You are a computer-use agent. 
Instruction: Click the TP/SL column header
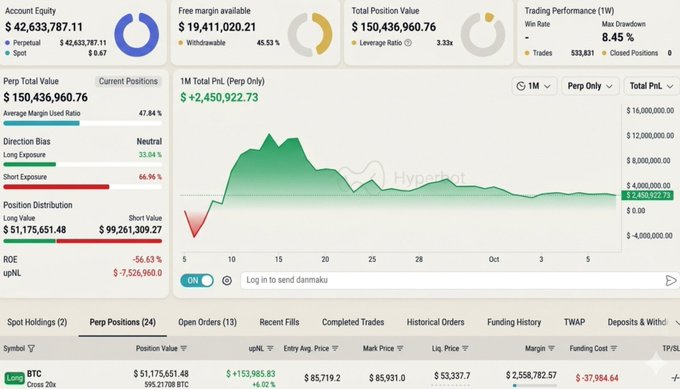coord(671,348)
